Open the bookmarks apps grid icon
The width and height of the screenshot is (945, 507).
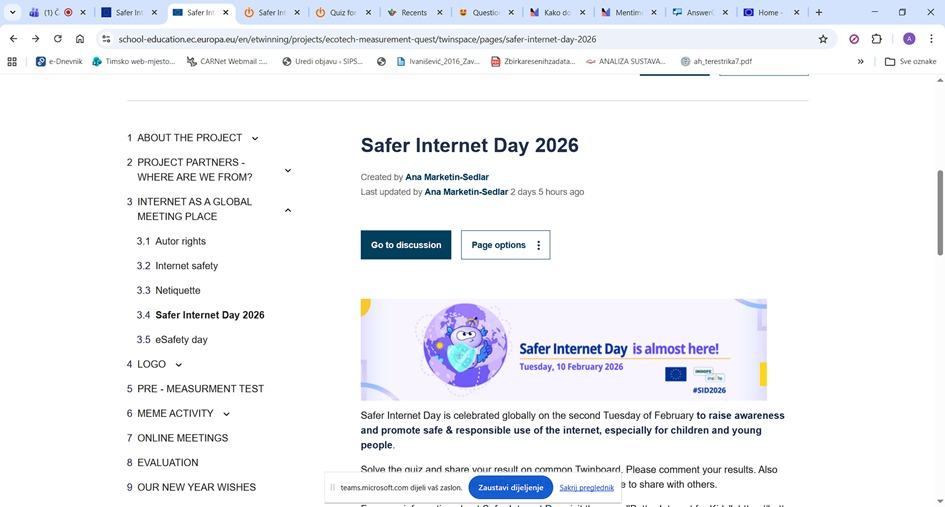pos(12,61)
